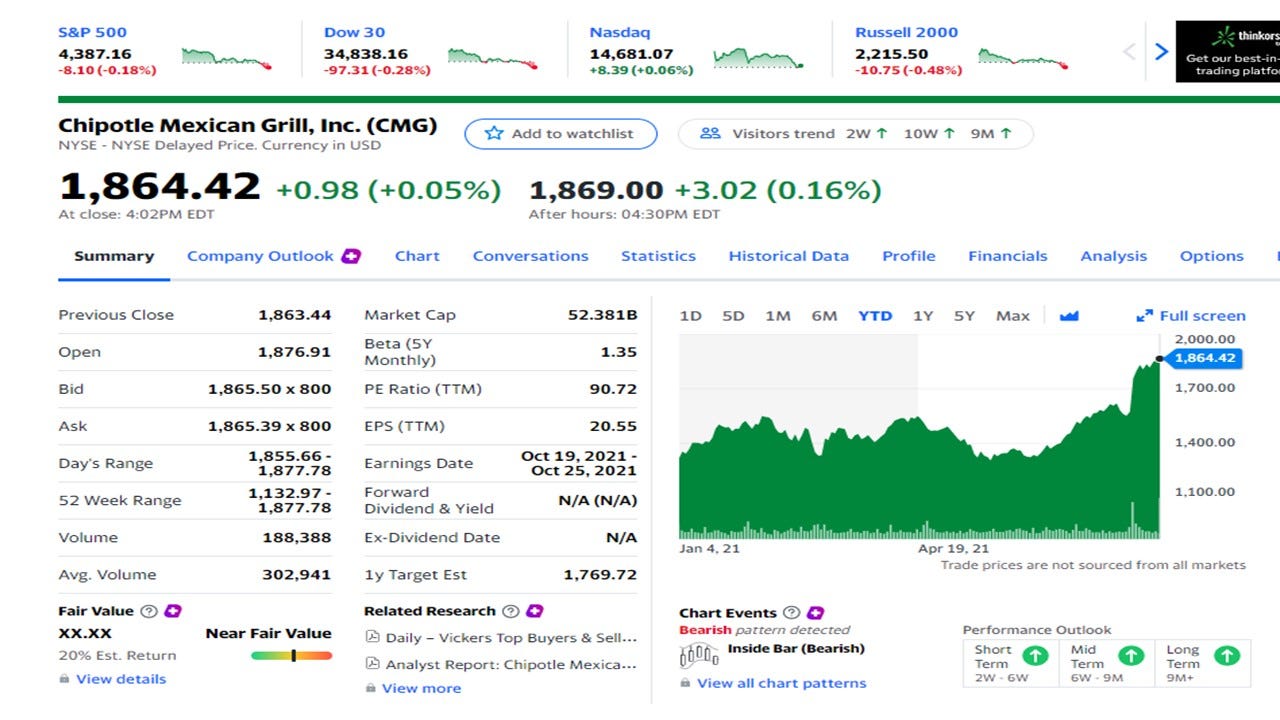Click the Related Research help question icon
Viewport: 1280px width, 720px height.
coord(511,611)
